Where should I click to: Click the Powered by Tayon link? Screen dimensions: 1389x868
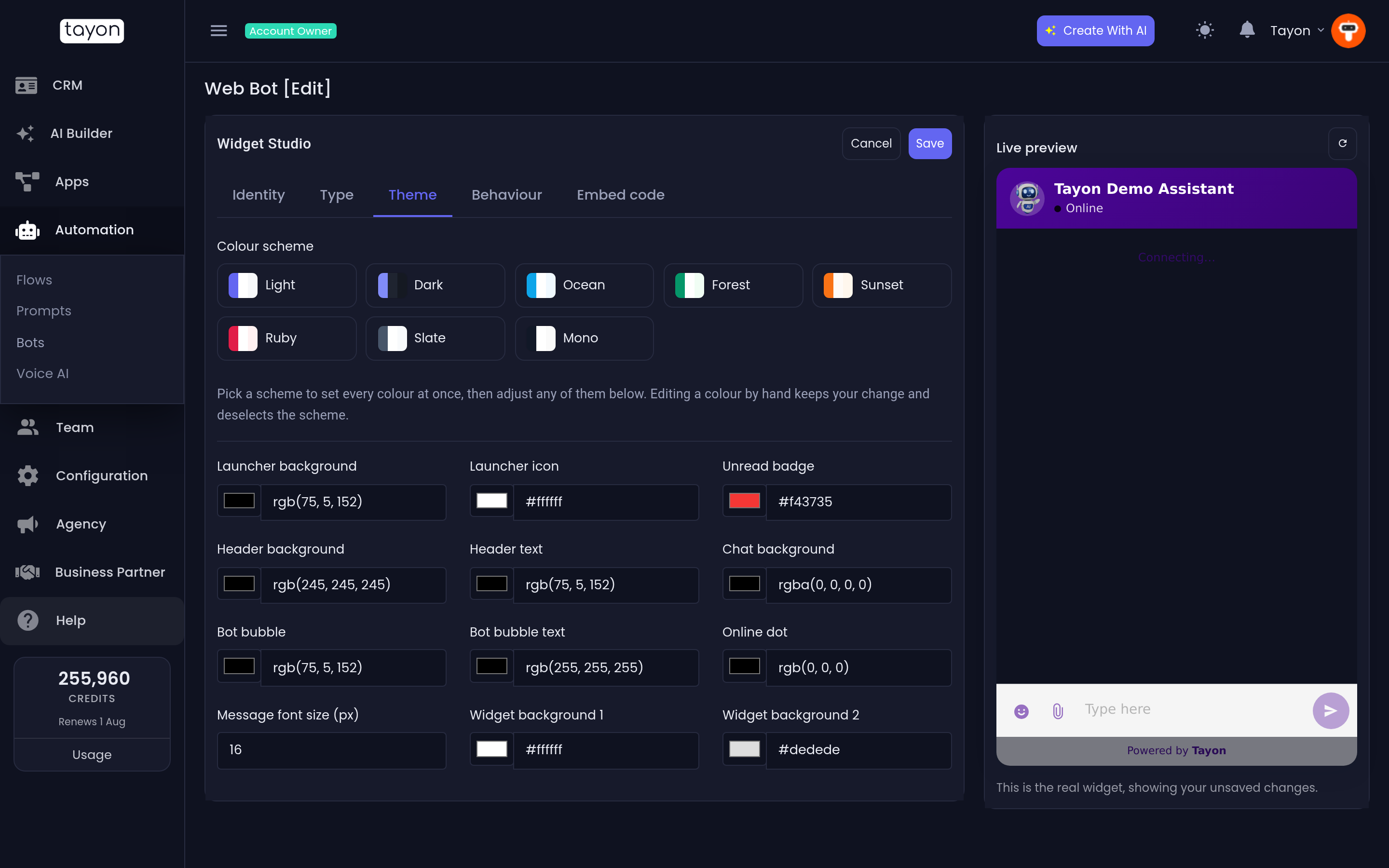tap(1176, 750)
